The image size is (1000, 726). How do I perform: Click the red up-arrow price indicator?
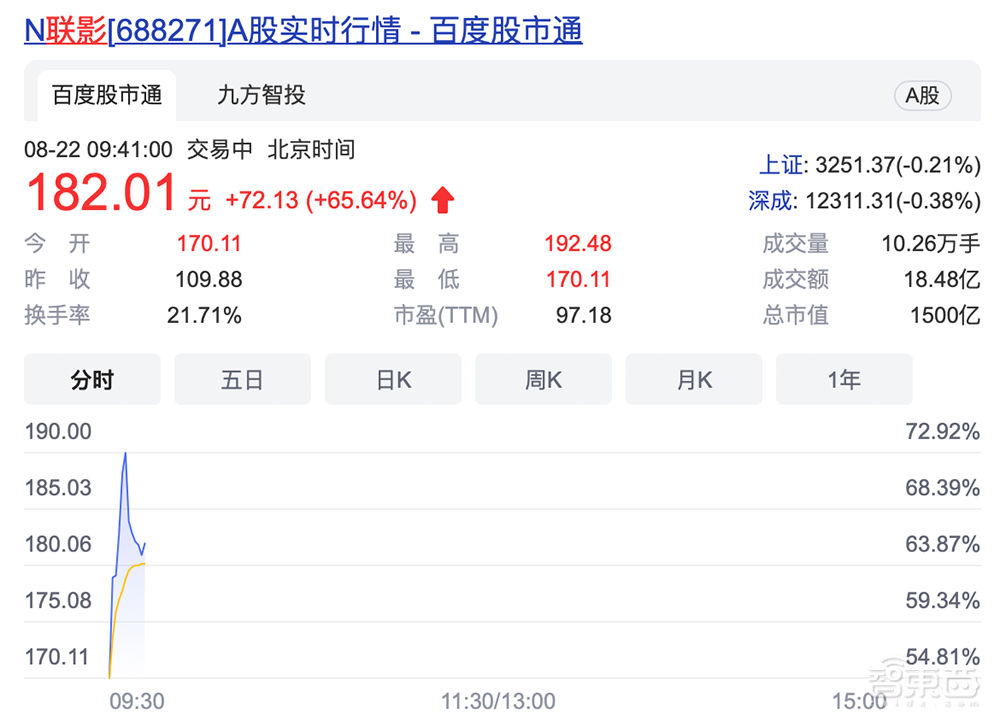pos(443,201)
